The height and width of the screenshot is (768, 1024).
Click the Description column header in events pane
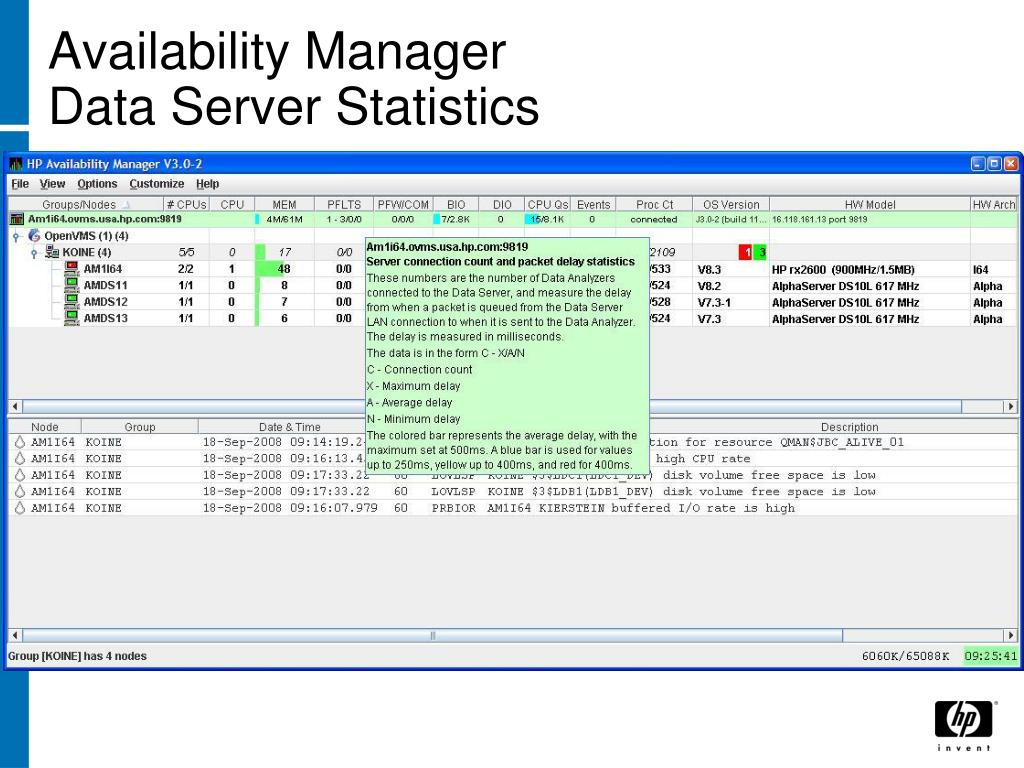[849, 427]
